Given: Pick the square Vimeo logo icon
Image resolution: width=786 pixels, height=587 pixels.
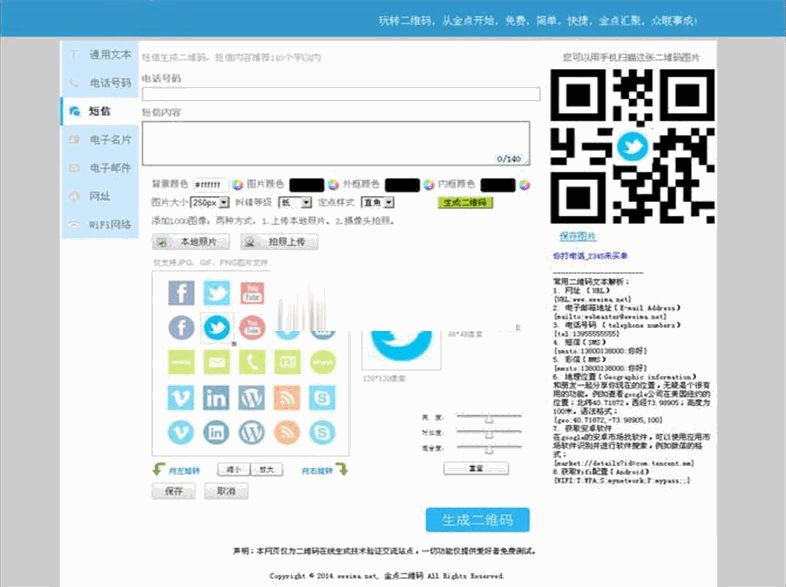Looking at the screenshot, I should coord(181,398).
